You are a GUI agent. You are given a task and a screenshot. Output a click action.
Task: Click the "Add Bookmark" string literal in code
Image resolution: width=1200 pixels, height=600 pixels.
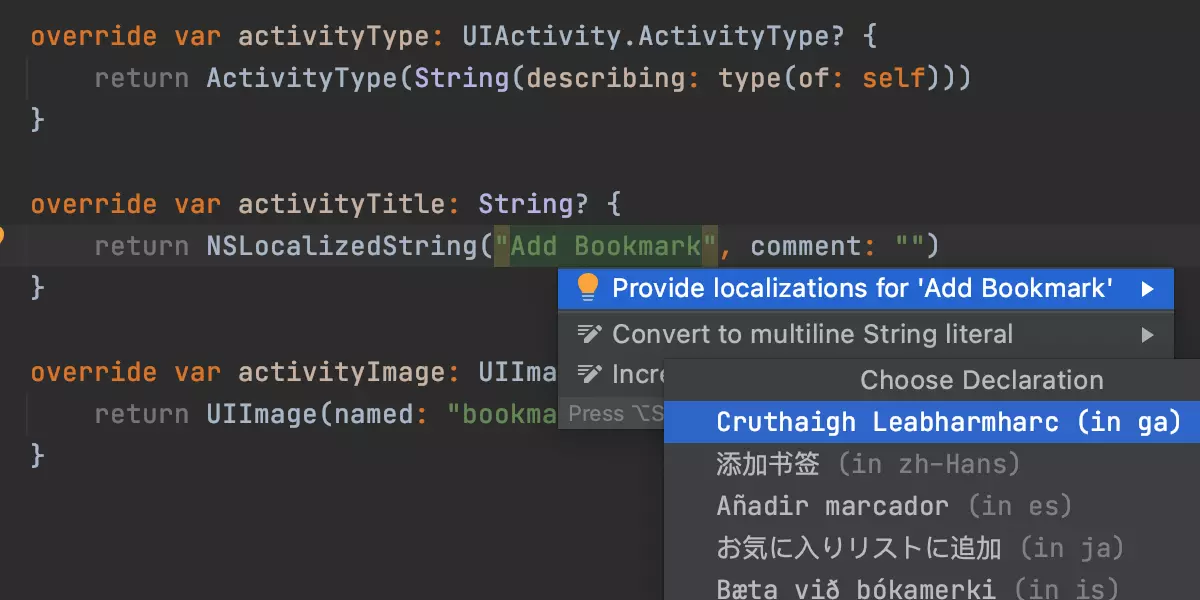click(606, 246)
